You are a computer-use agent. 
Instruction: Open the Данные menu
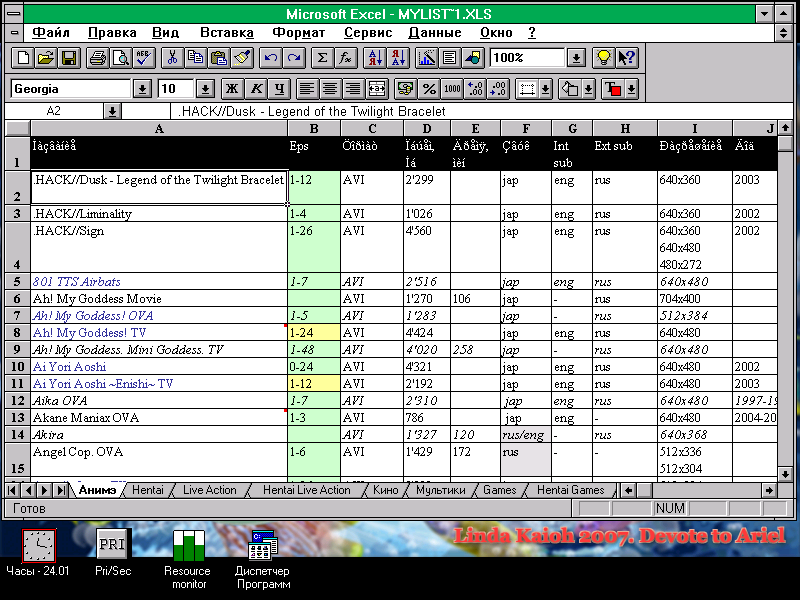(435, 33)
